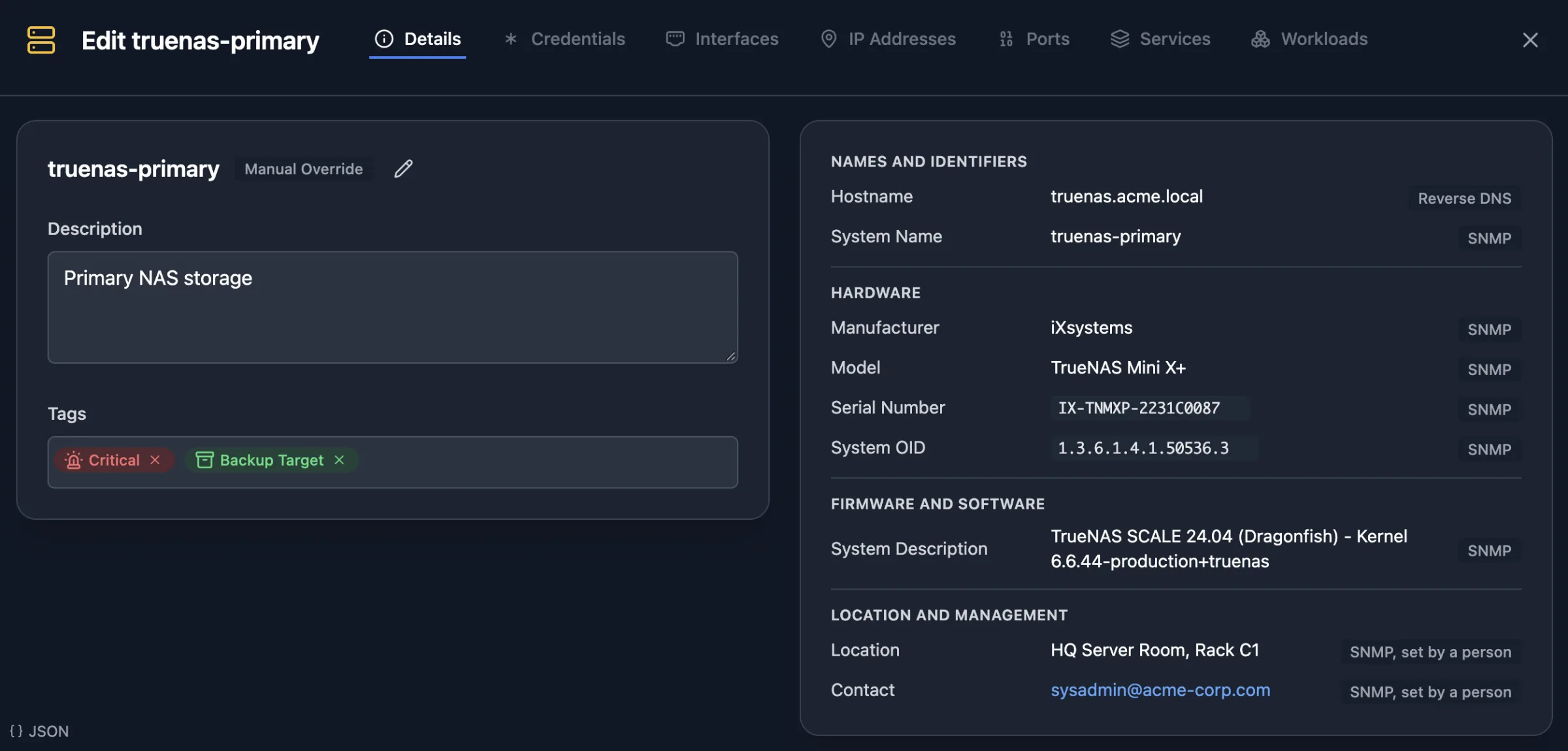Screen dimensions: 1568x751
Task: Click SNMP badge on System Description row
Action: click(x=1489, y=551)
